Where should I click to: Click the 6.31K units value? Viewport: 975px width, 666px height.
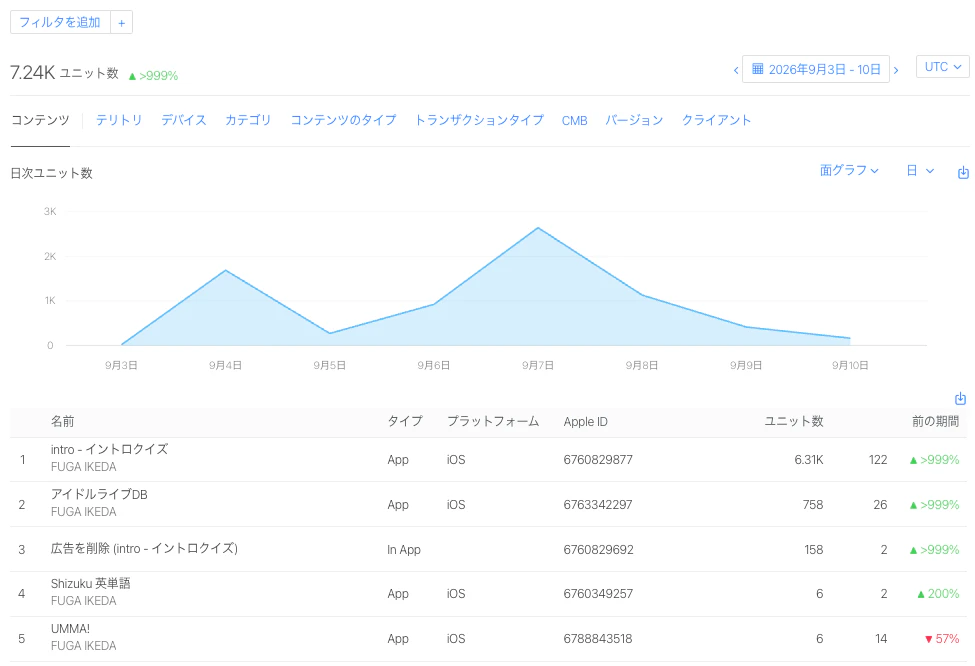coord(808,460)
